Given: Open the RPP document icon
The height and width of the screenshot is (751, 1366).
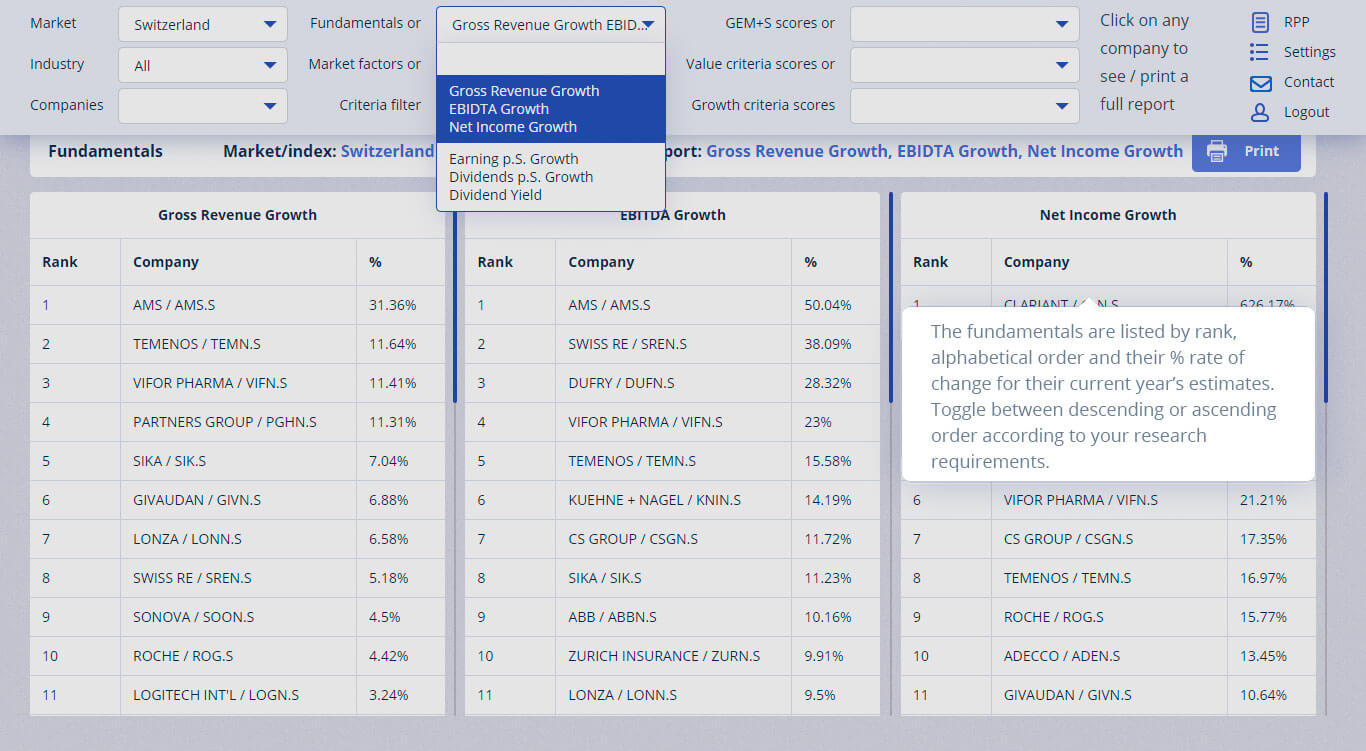Looking at the screenshot, I should point(1260,22).
